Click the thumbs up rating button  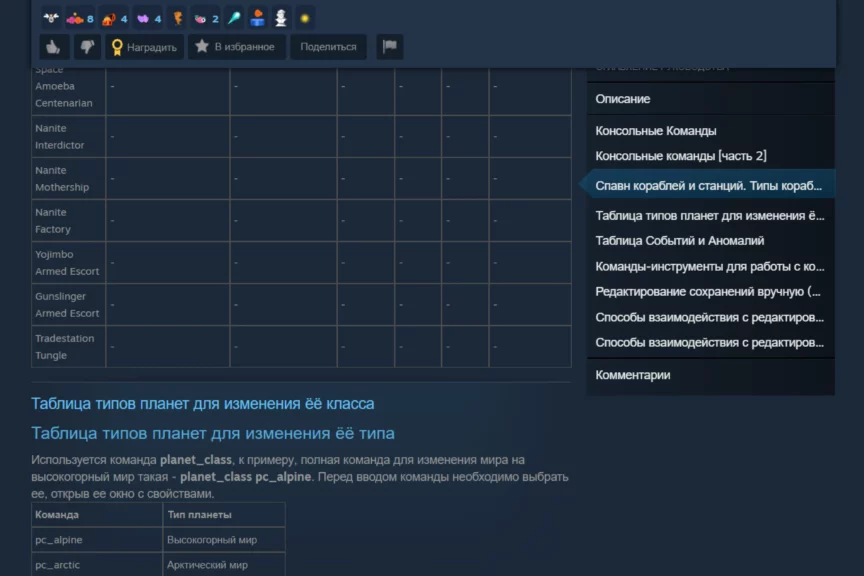(54, 46)
